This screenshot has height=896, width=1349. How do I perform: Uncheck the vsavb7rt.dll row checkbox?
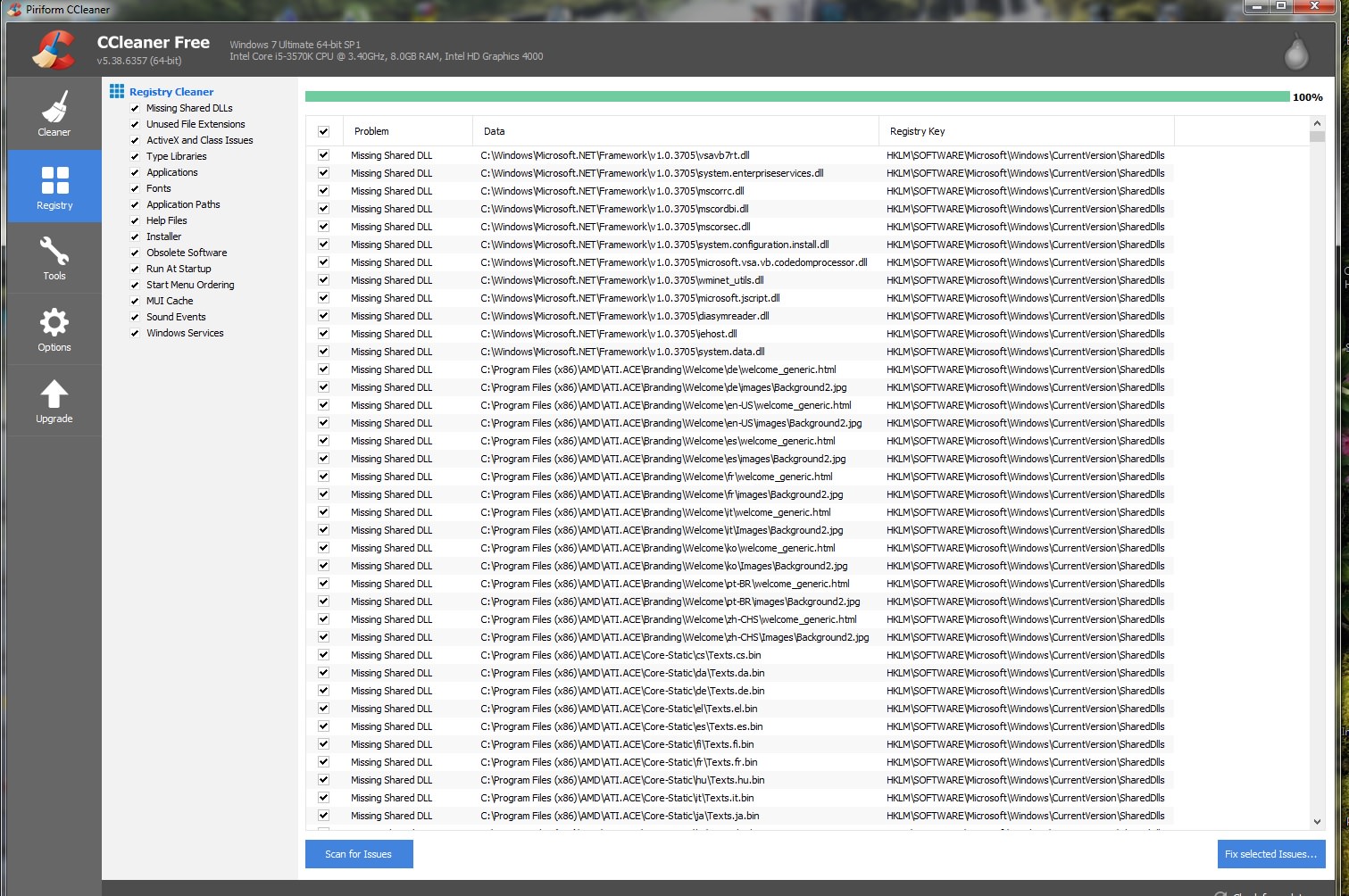click(323, 155)
